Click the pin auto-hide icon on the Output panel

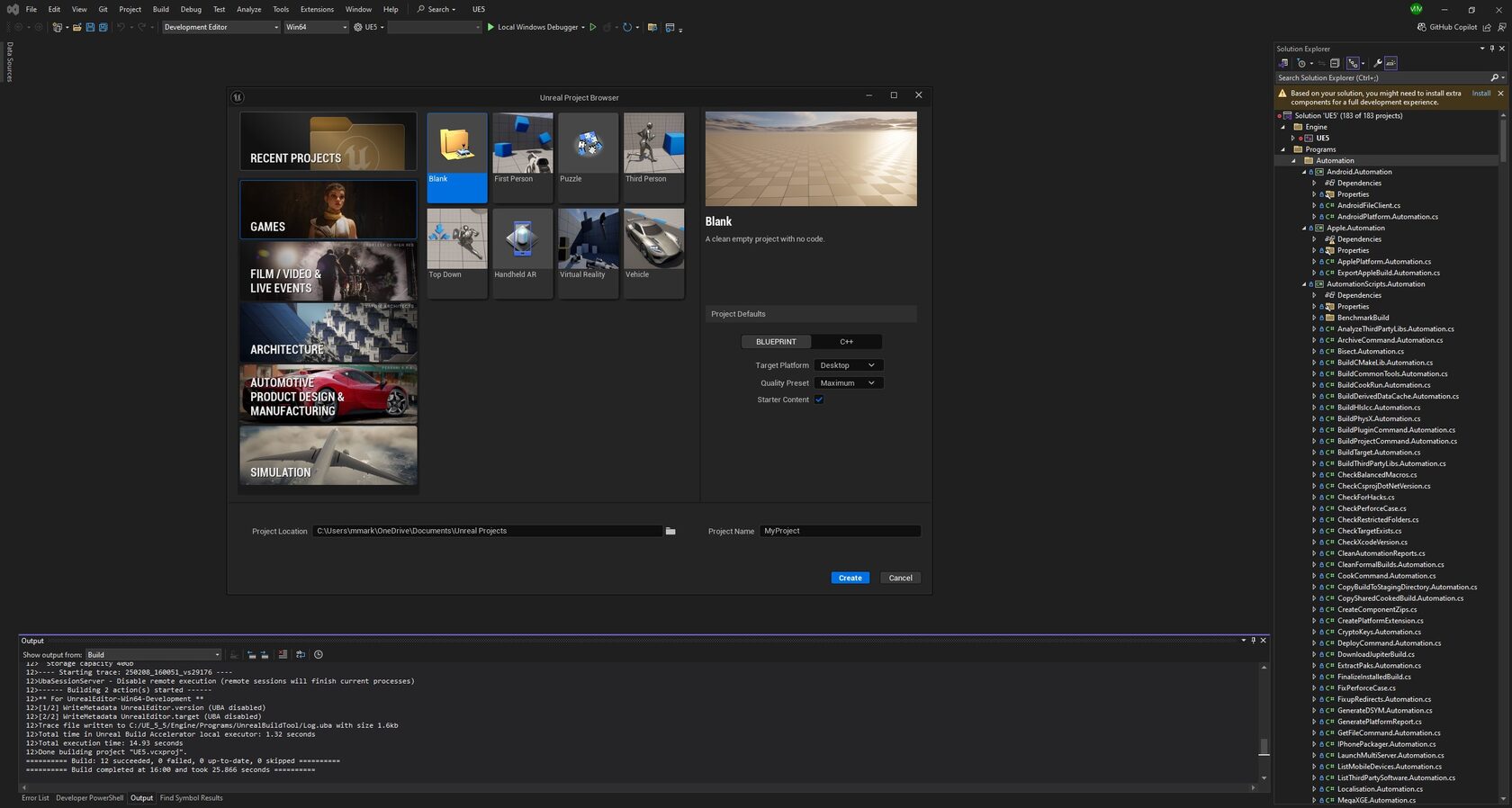click(x=1253, y=641)
